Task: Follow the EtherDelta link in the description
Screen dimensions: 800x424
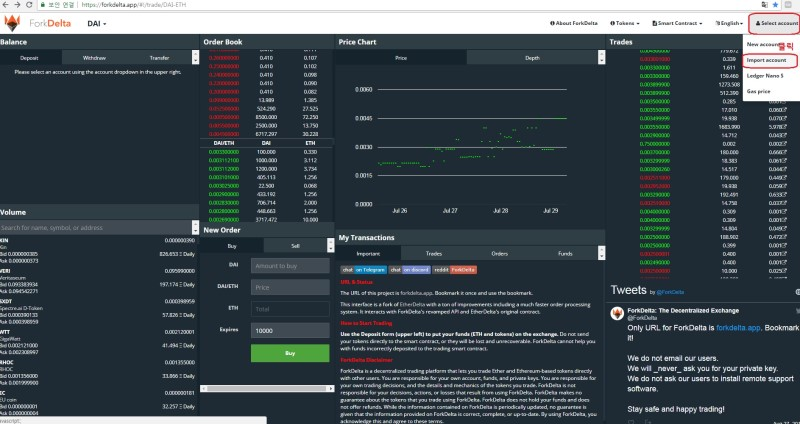Action: (x=410, y=305)
